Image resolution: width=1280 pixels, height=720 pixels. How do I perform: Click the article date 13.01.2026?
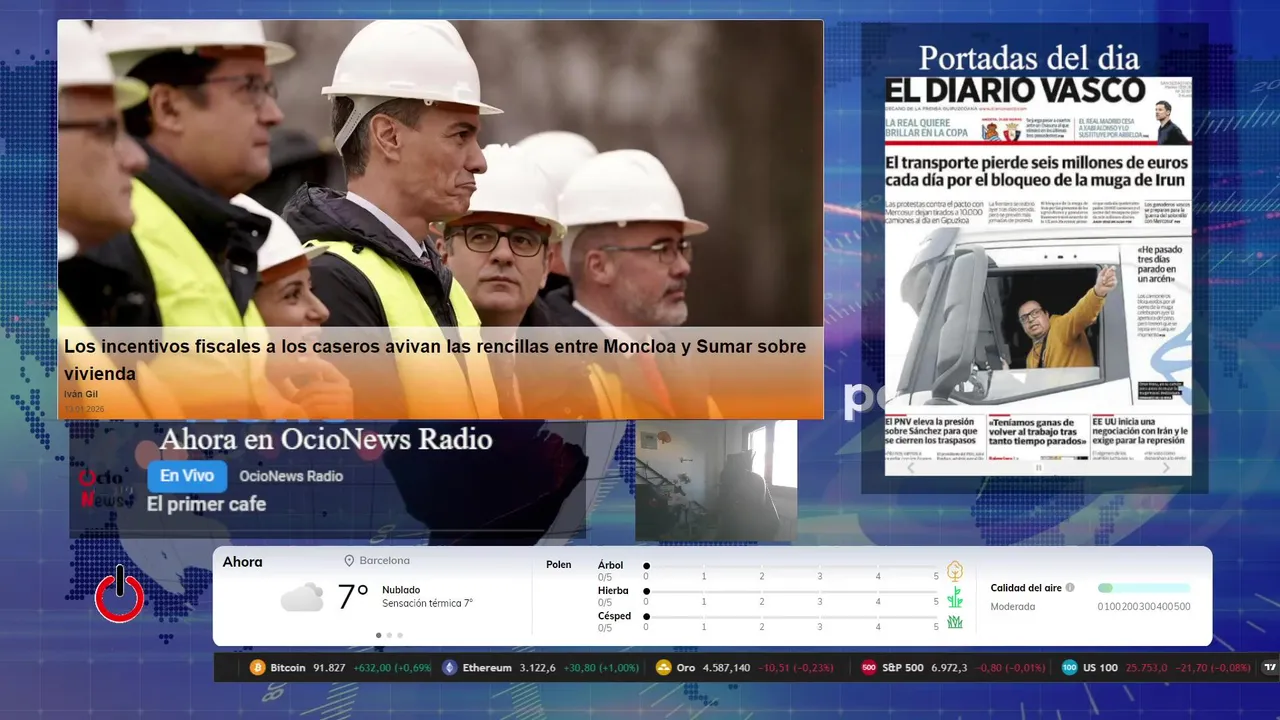point(84,409)
